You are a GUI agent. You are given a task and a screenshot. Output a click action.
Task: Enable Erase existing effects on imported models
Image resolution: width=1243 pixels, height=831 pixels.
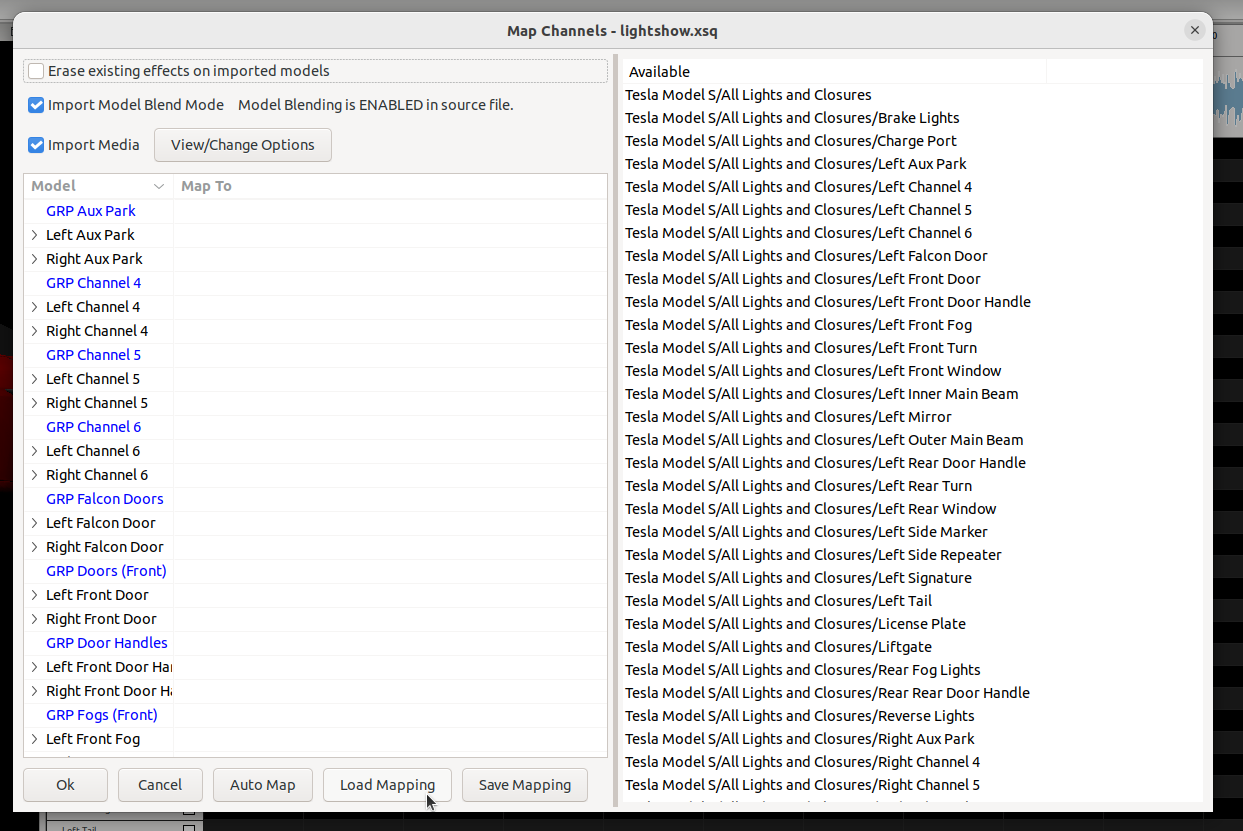click(37, 71)
